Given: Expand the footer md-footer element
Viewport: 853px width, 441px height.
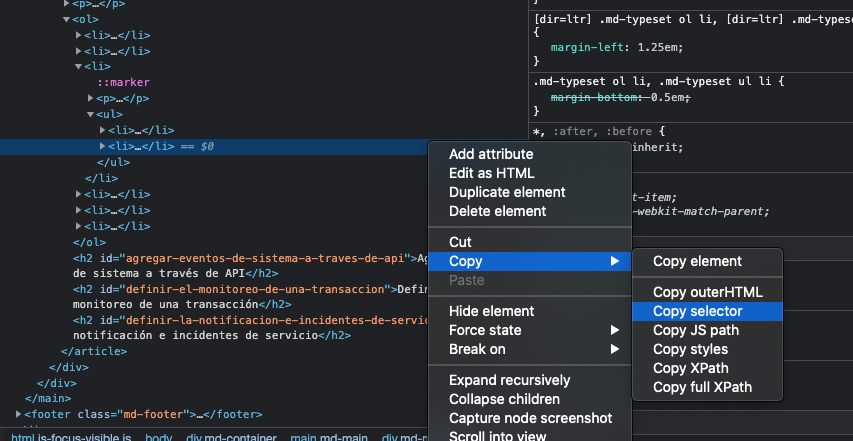Looking at the screenshot, I should tap(19, 414).
